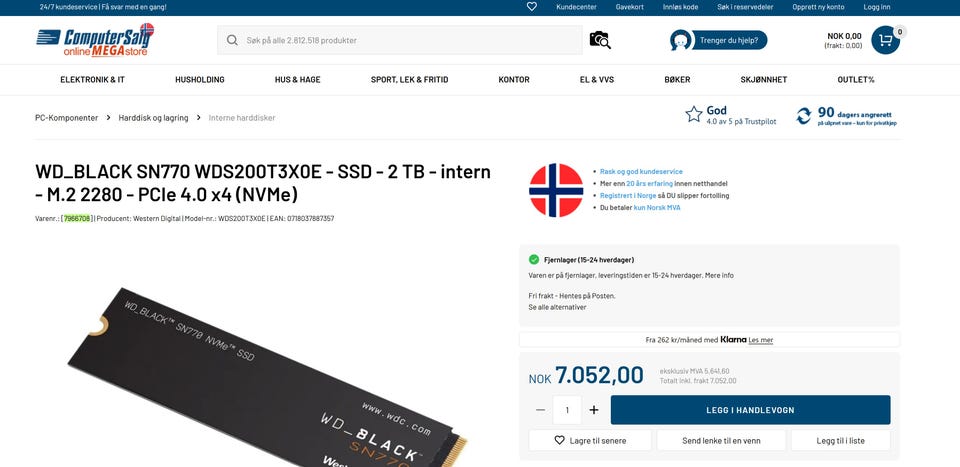The height and width of the screenshot is (467, 960).
Task: Click Legg til i liste button
Action: pos(841,440)
